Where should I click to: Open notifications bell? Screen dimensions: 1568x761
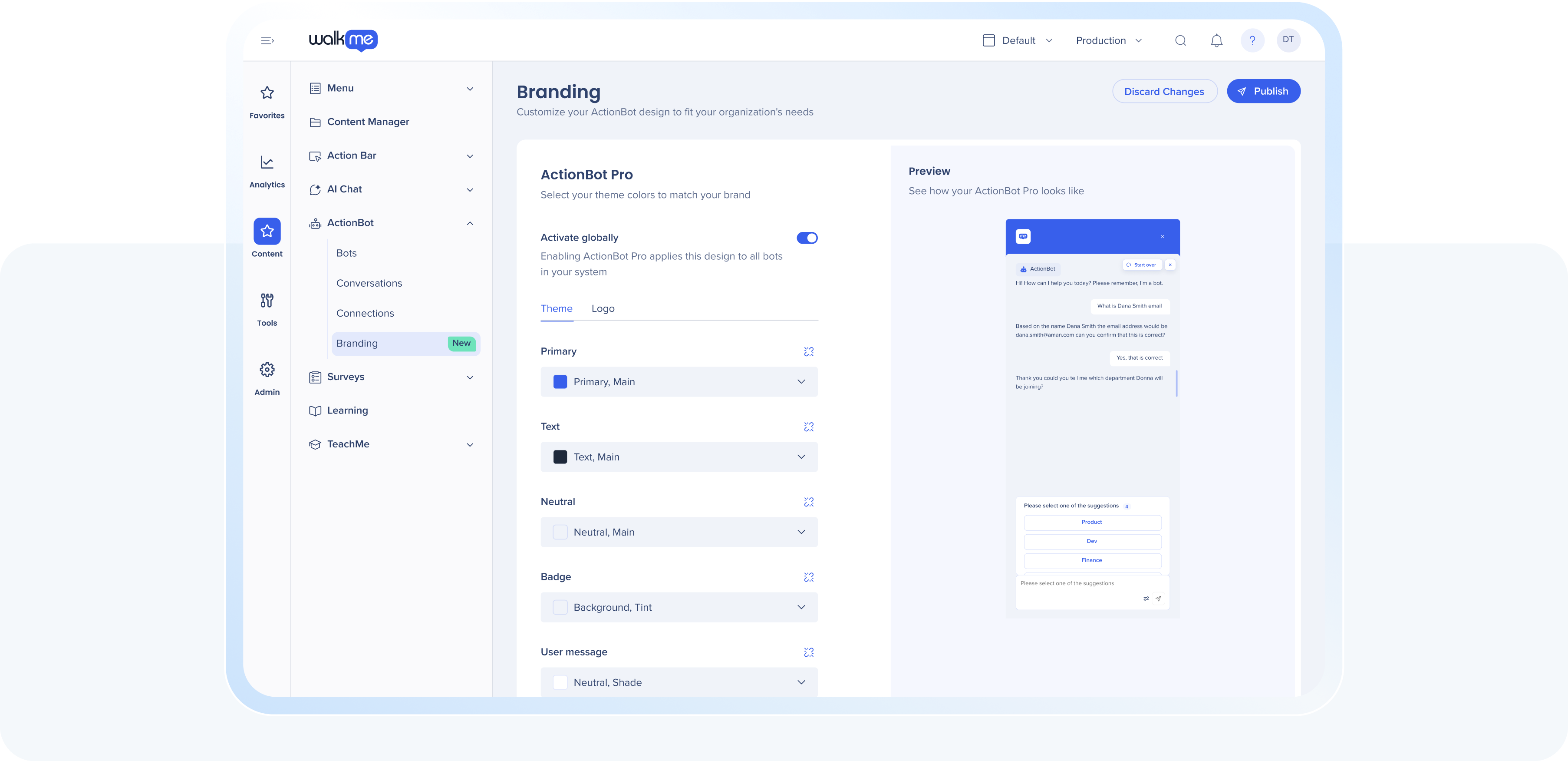click(x=1216, y=41)
